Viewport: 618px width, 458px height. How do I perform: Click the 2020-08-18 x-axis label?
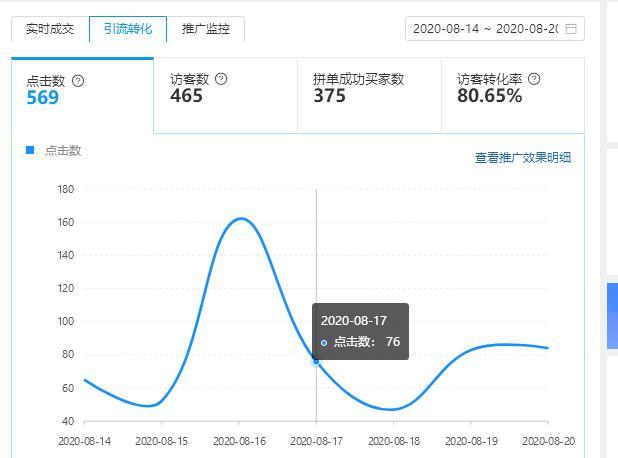pyautogui.click(x=394, y=441)
